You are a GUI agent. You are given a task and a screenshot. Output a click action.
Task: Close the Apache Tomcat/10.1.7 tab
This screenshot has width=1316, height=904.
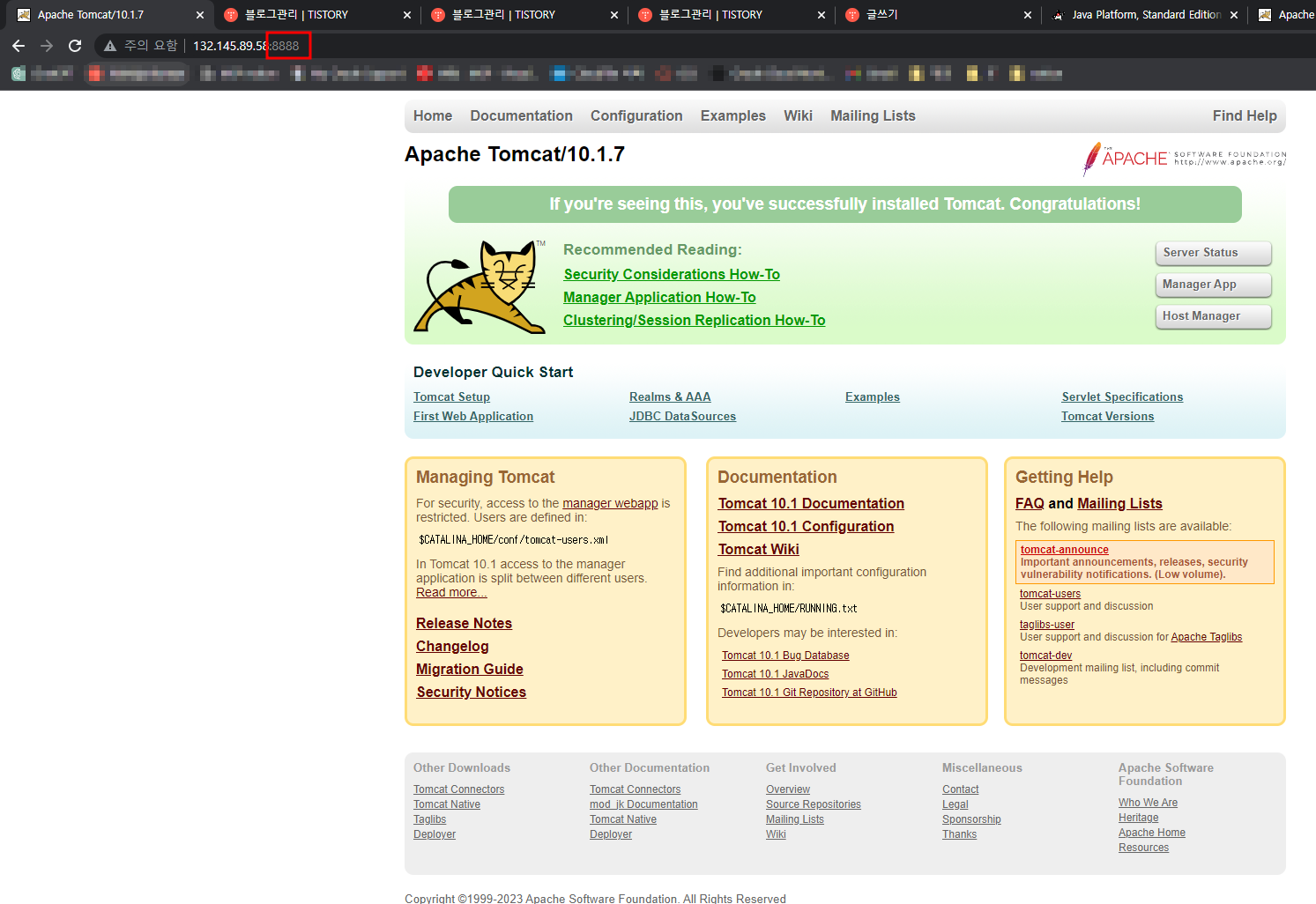[x=200, y=15]
